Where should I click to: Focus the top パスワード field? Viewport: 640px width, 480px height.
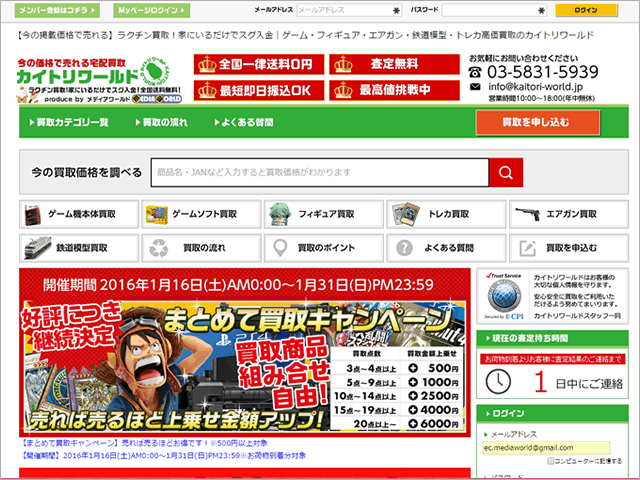tap(494, 10)
